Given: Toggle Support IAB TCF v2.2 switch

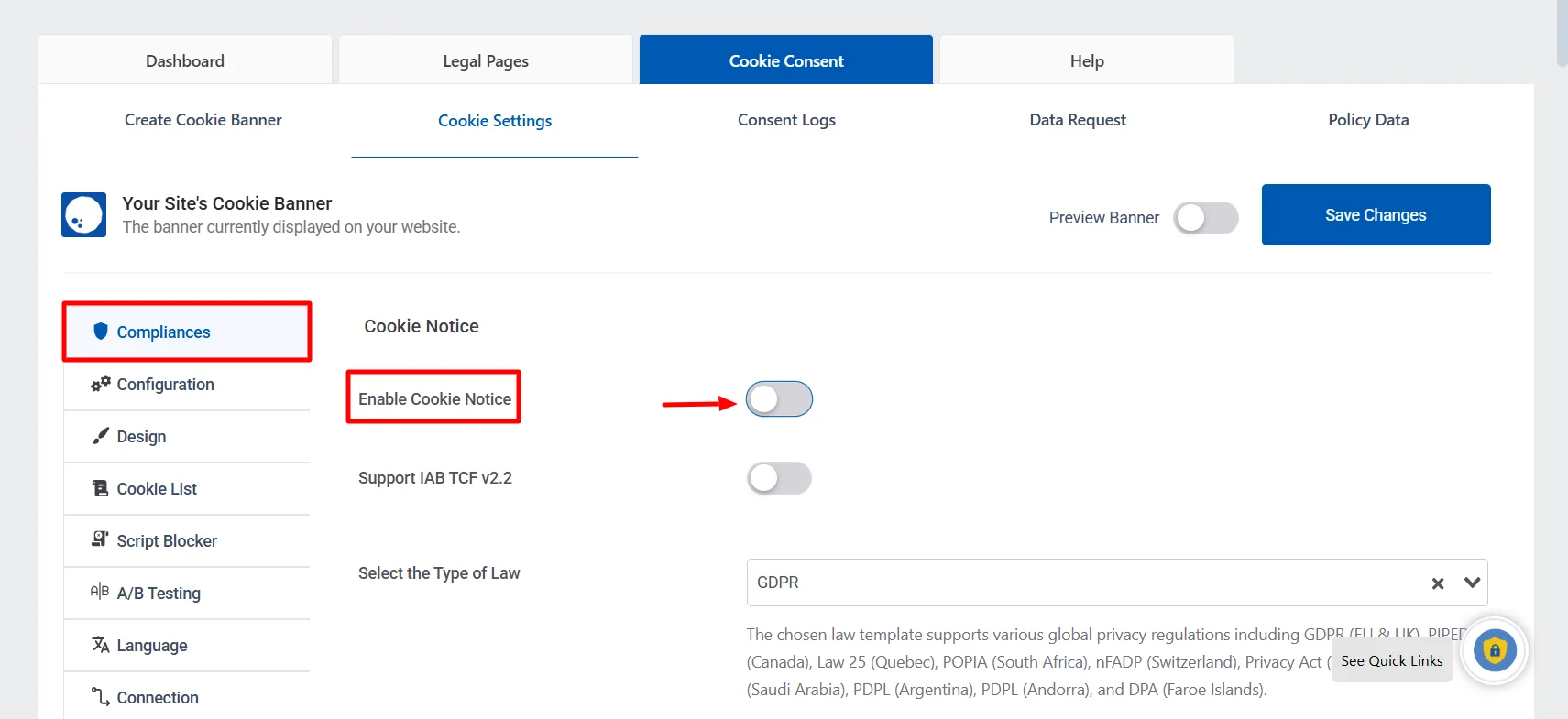Looking at the screenshot, I should [779, 478].
